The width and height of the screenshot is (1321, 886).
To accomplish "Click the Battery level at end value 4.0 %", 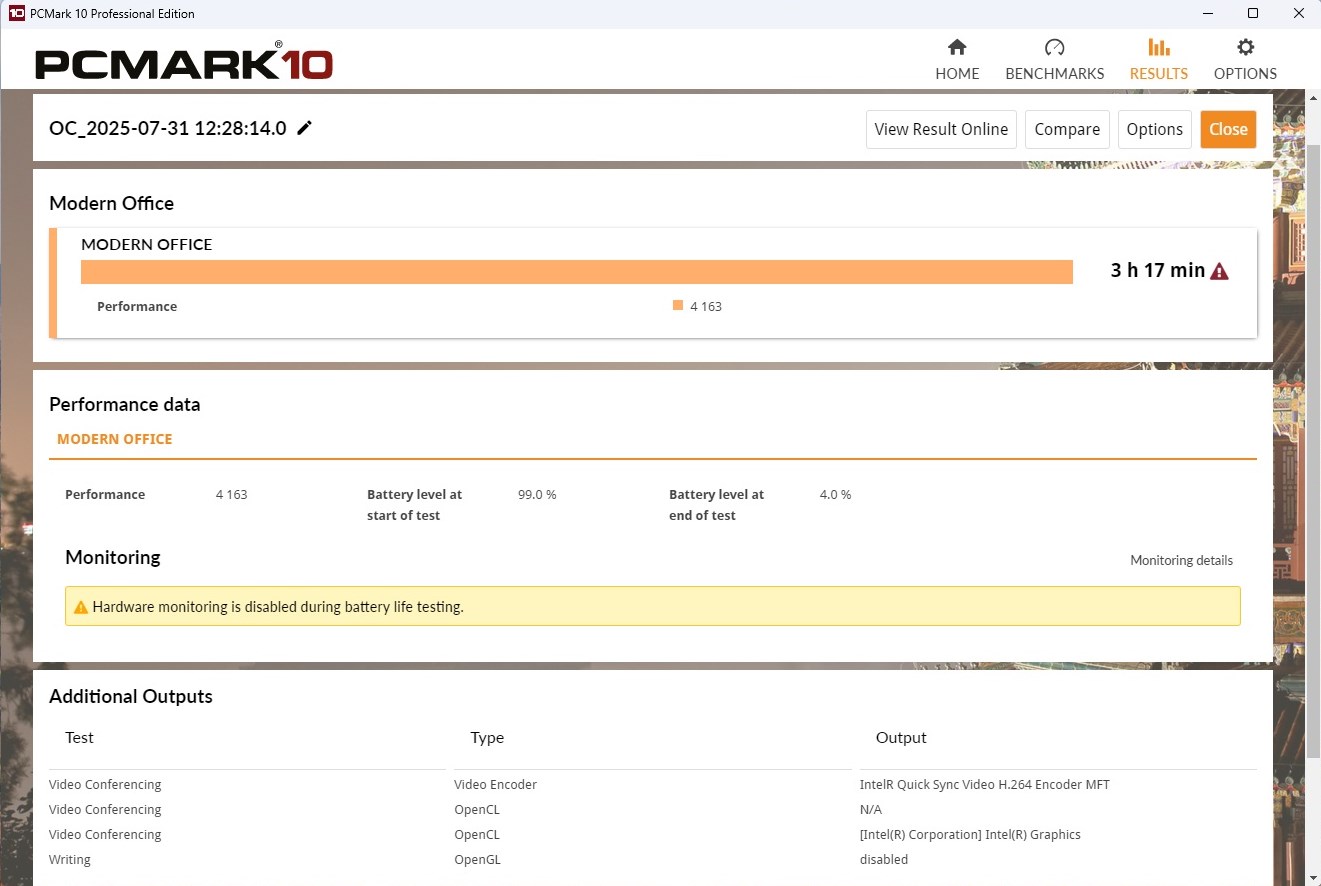I will pyautogui.click(x=835, y=495).
